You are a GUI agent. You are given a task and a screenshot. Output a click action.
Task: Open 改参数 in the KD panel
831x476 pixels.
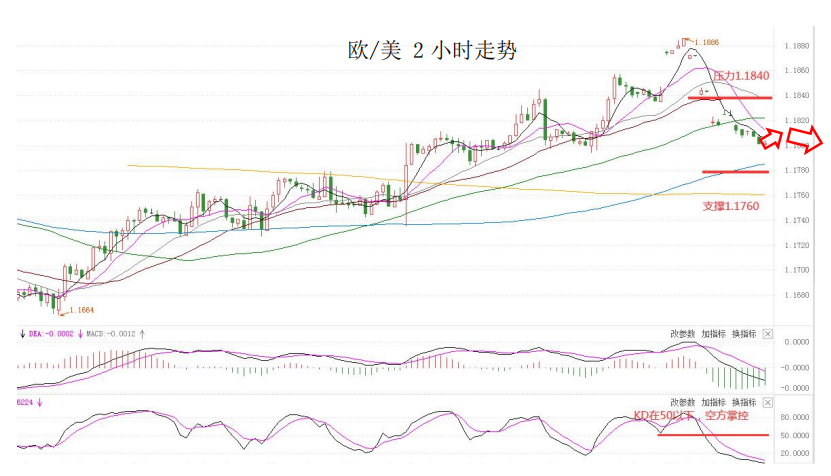tap(682, 402)
